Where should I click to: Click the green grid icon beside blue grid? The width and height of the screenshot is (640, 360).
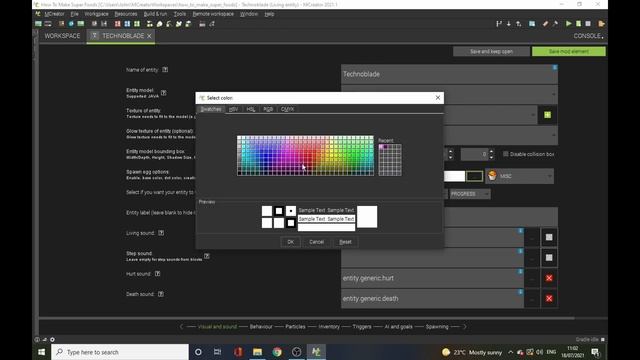tap(137, 24)
